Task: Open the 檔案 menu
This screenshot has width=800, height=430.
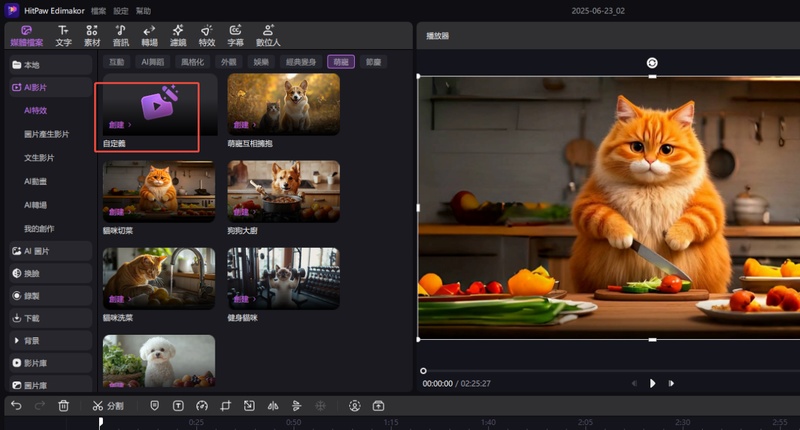Action: pos(98,10)
